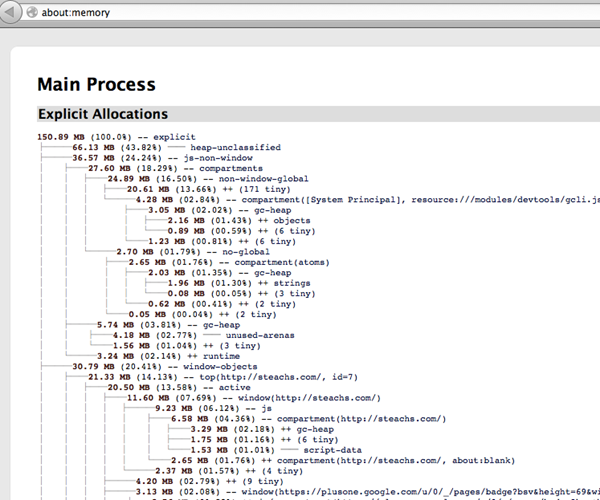Viewport: 600px width, 500px height.
Task: Expand the (6 tiny) 0.89 MB entry
Action: (x=241, y=231)
